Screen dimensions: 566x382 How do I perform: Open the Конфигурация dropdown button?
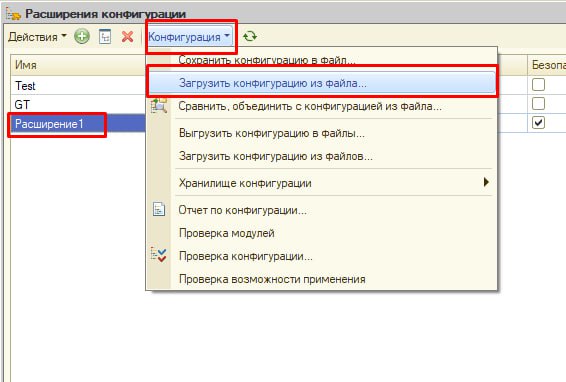coord(189,36)
